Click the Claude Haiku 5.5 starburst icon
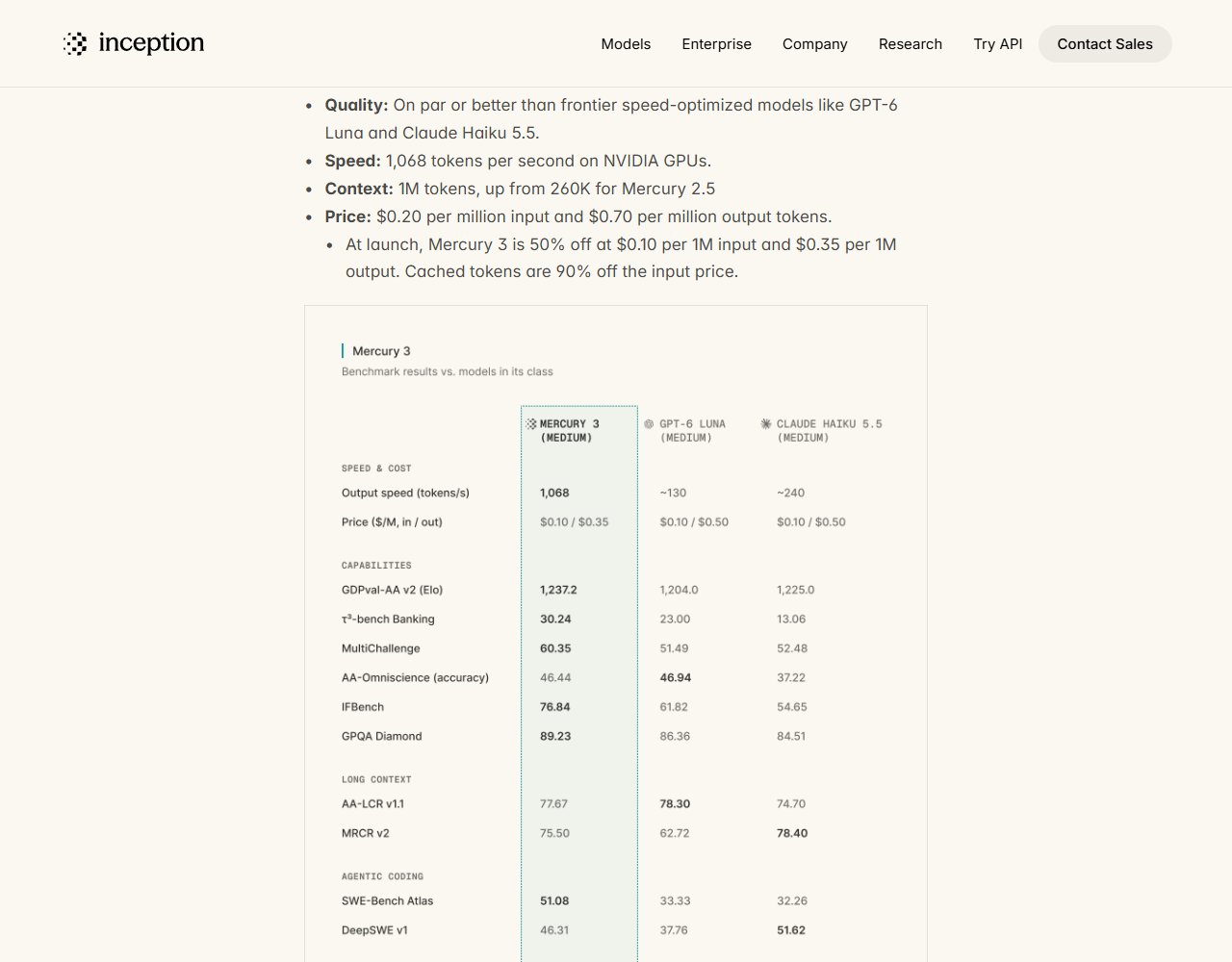Screen dimensions: 1232x962 pos(766,423)
